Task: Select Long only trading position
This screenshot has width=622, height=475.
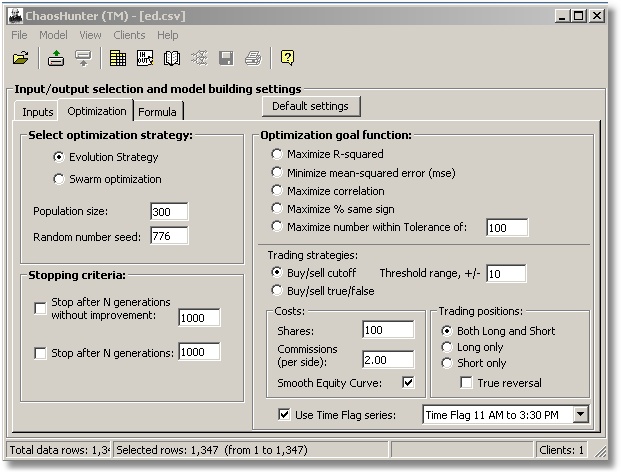Action: point(447,347)
